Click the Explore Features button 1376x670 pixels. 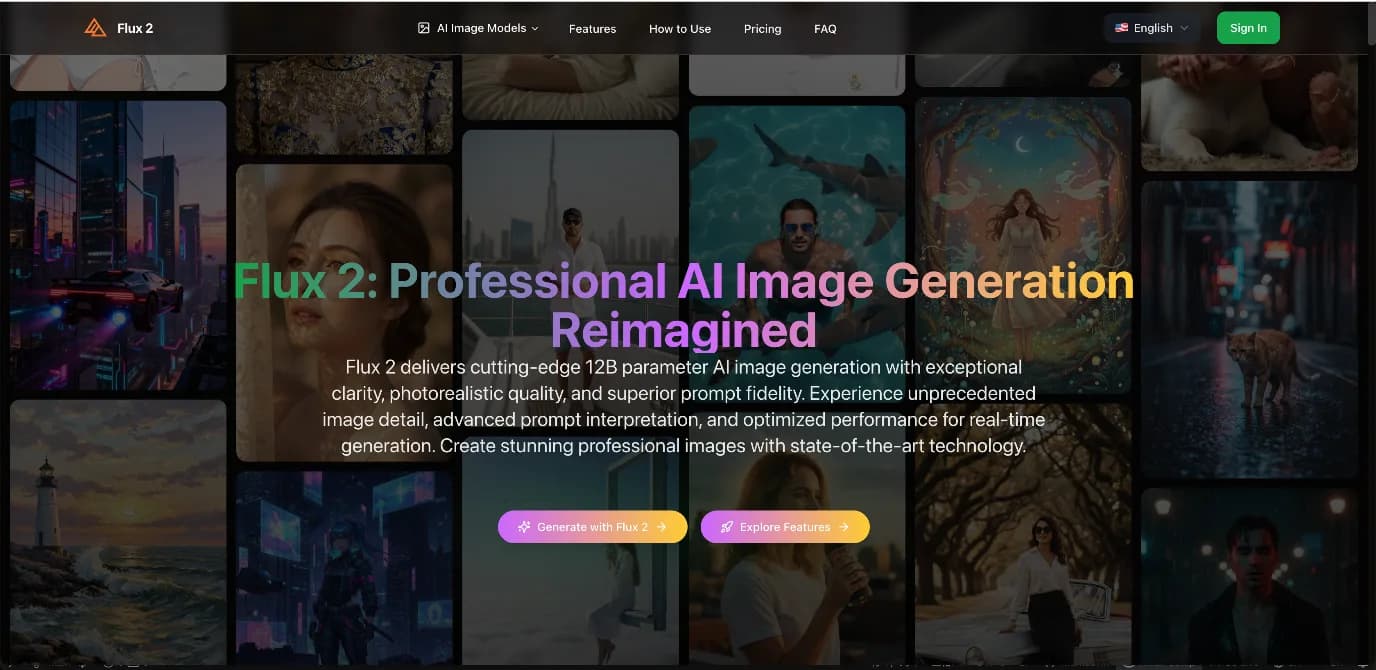(x=785, y=527)
